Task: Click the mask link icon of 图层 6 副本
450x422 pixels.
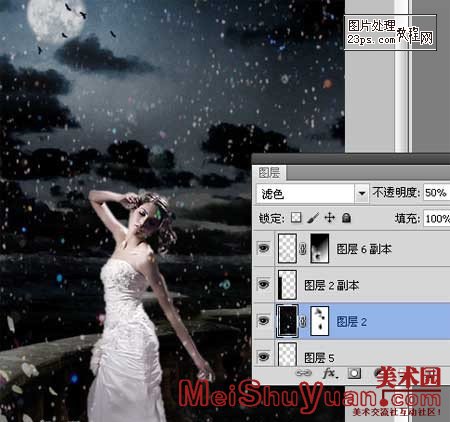Action: tap(303, 248)
